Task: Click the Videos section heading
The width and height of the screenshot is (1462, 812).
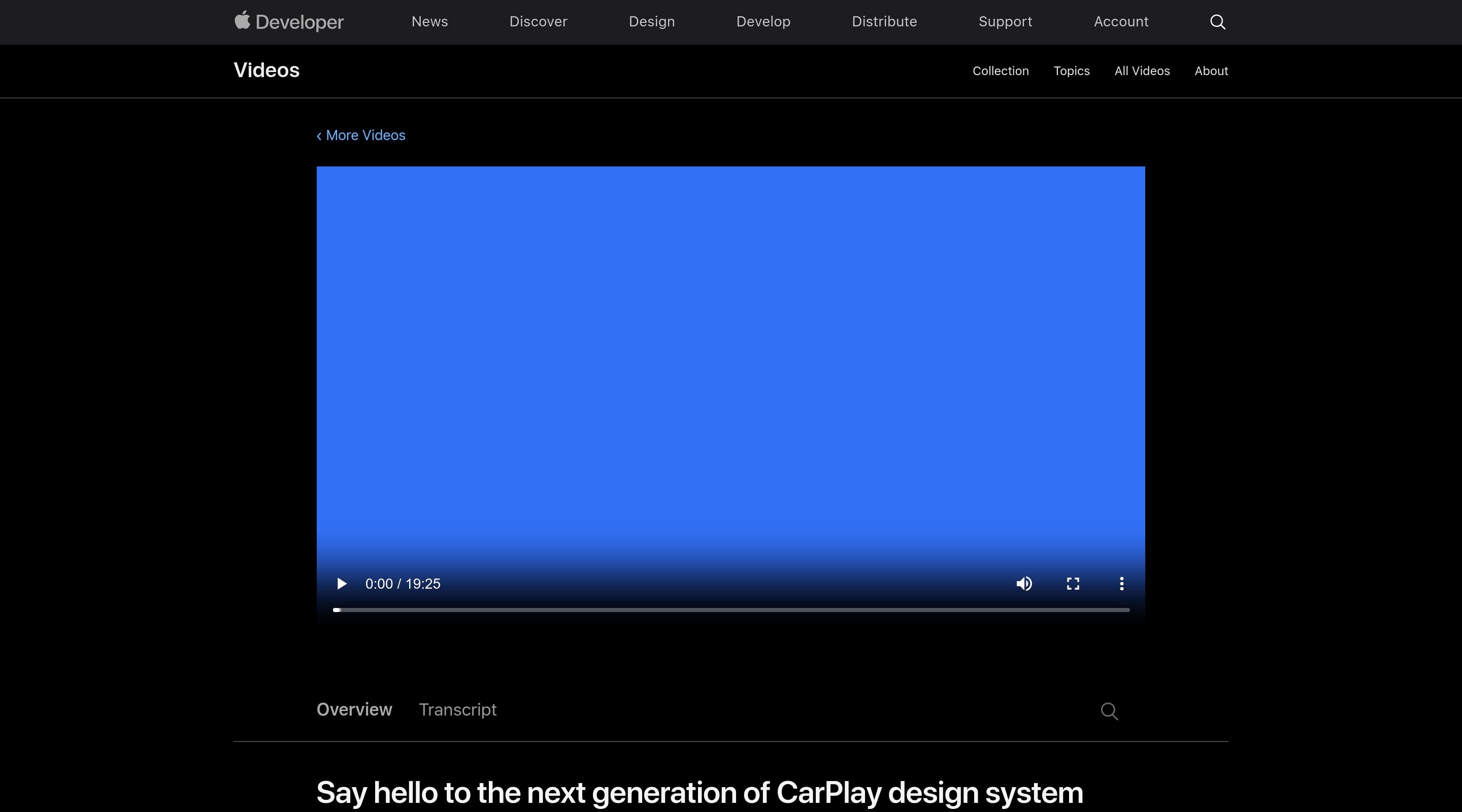Action: coord(266,71)
